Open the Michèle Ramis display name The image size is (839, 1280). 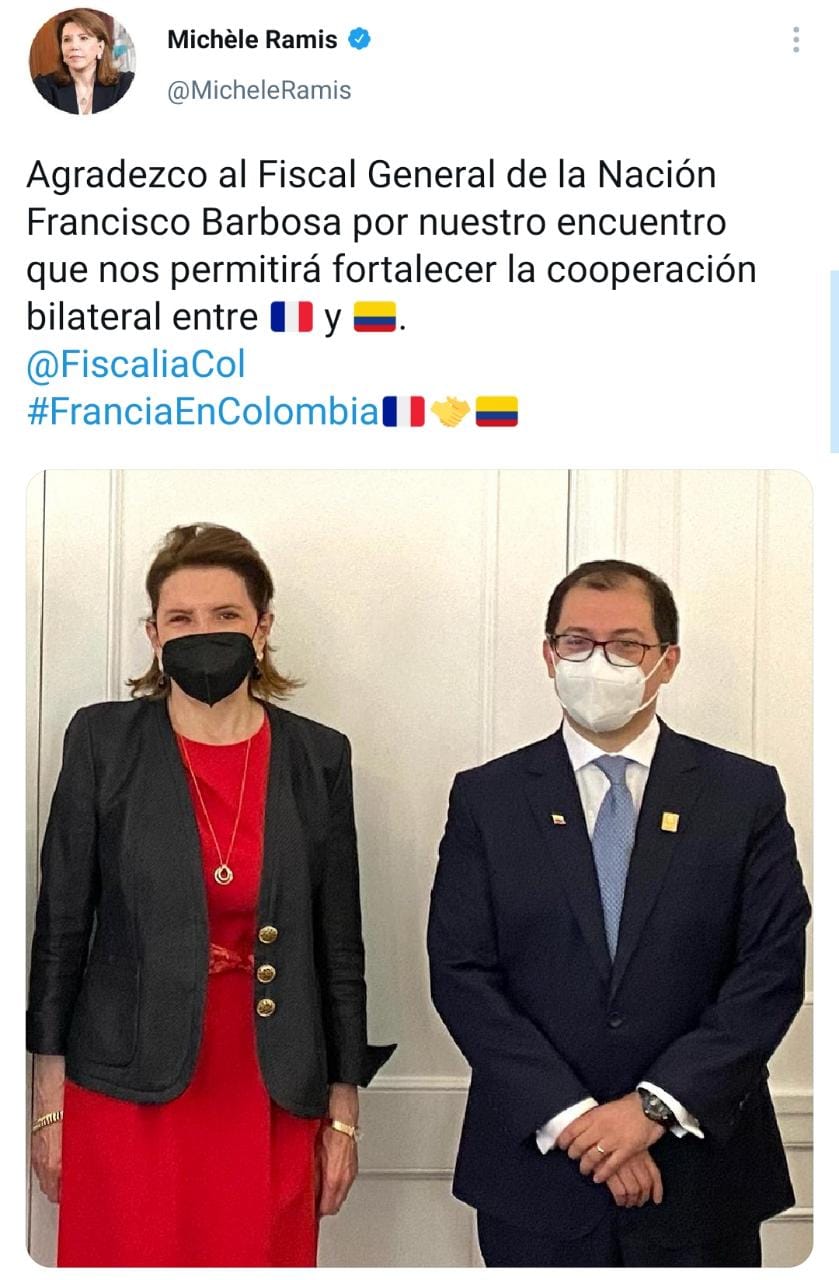pos(252,39)
